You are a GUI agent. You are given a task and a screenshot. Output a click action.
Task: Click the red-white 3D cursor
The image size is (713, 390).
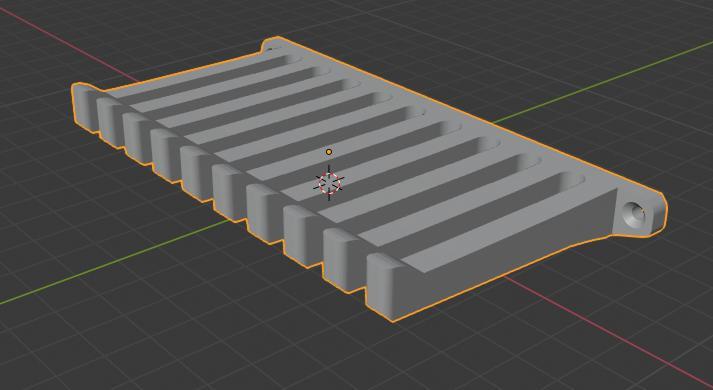point(329,183)
